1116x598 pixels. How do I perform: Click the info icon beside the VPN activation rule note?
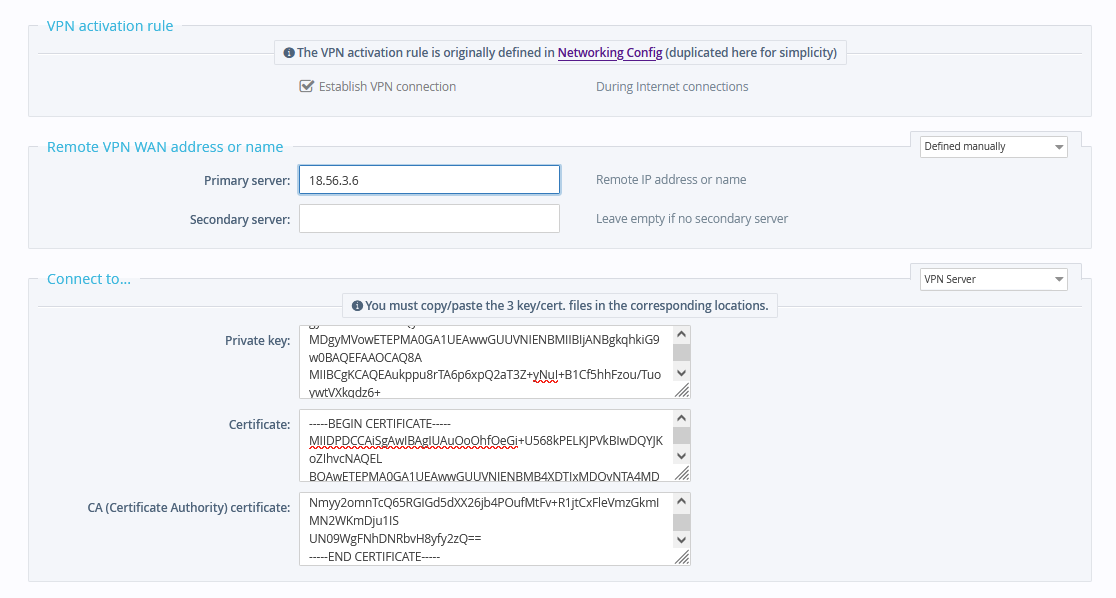point(289,53)
